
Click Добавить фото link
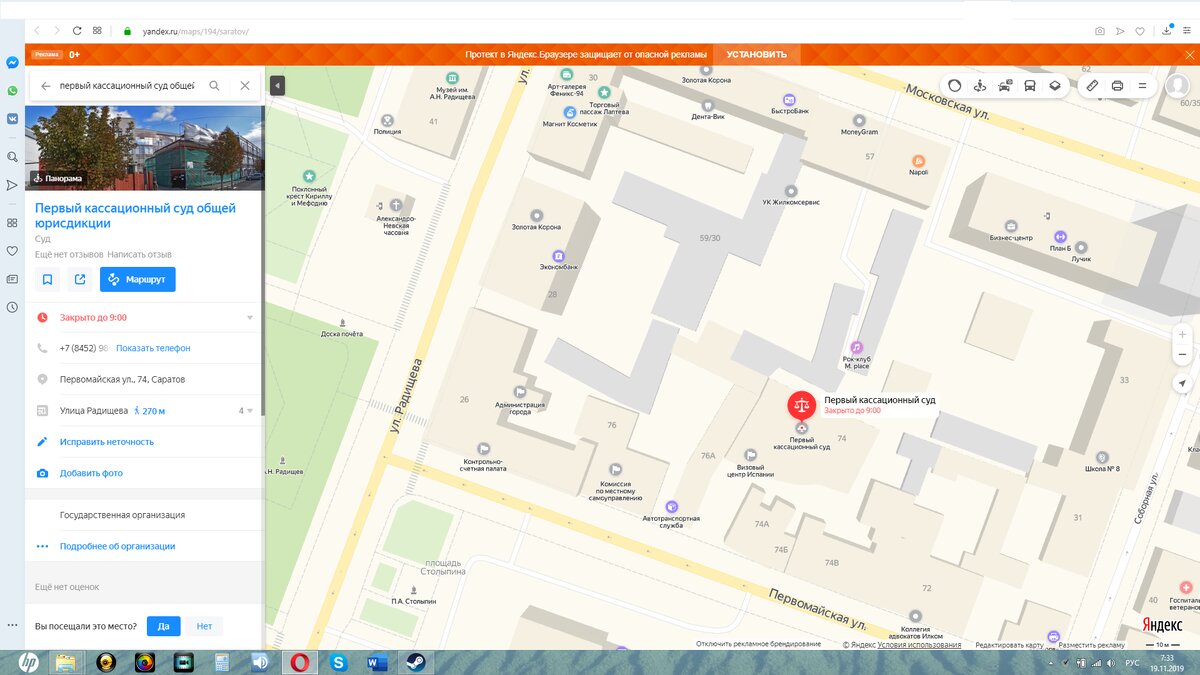(x=91, y=473)
